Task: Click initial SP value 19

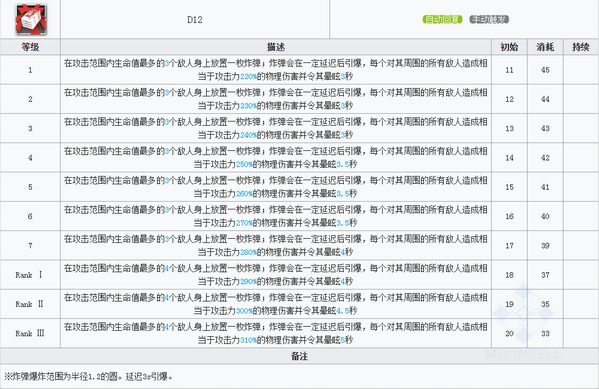Action: pyautogui.click(x=509, y=304)
